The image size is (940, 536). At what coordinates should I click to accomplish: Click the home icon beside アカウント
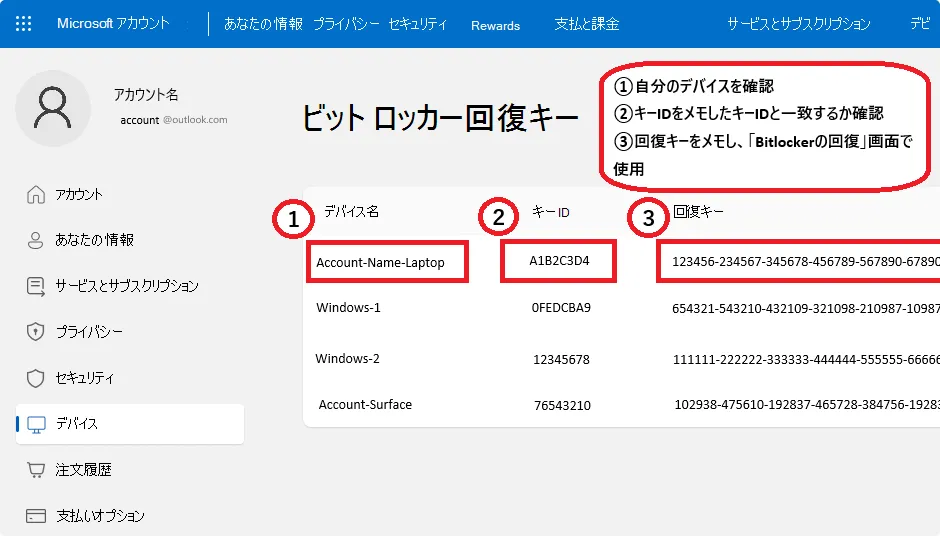(x=35, y=195)
